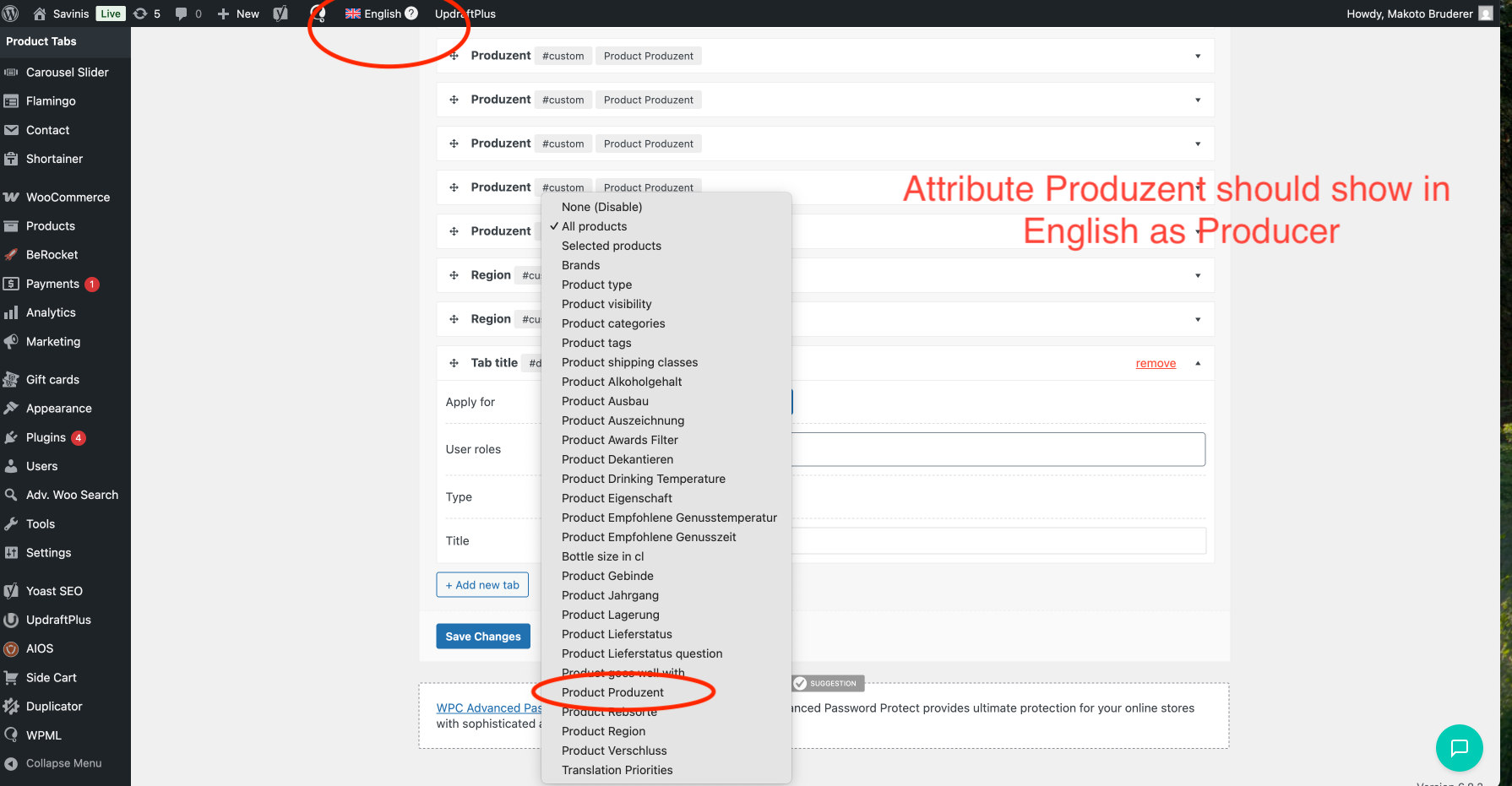The height and width of the screenshot is (786, 1512).
Task: Open WooCommerce in the sidebar menu
Action: [68, 198]
